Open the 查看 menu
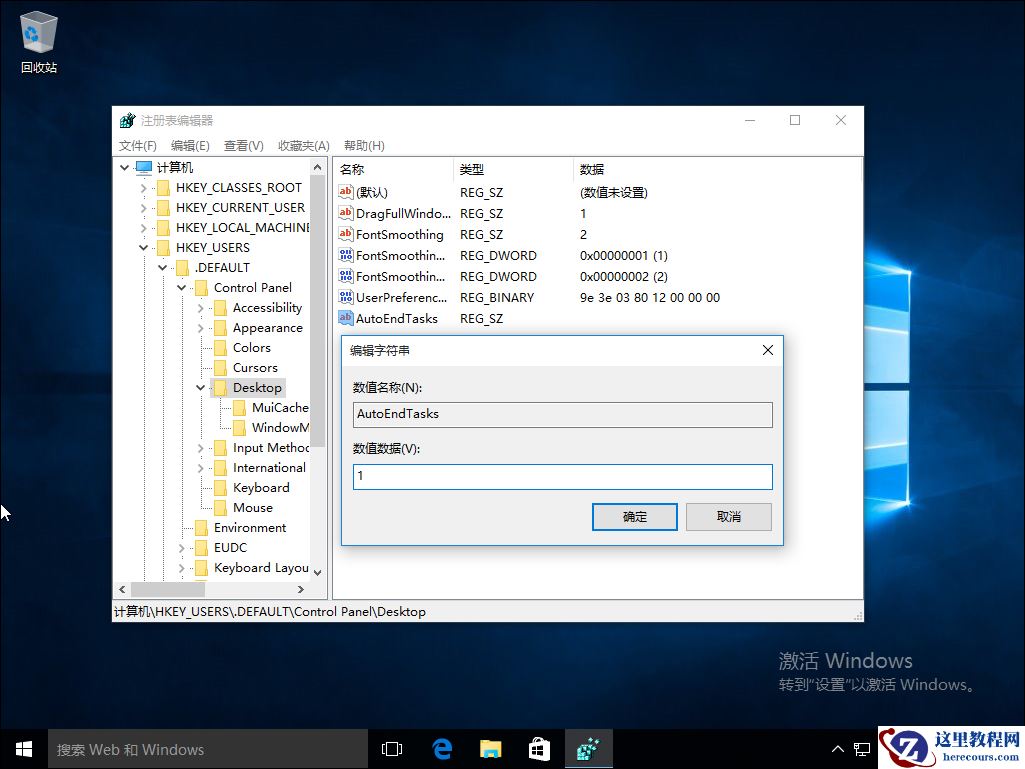The width and height of the screenshot is (1025, 769). (x=243, y=145)
